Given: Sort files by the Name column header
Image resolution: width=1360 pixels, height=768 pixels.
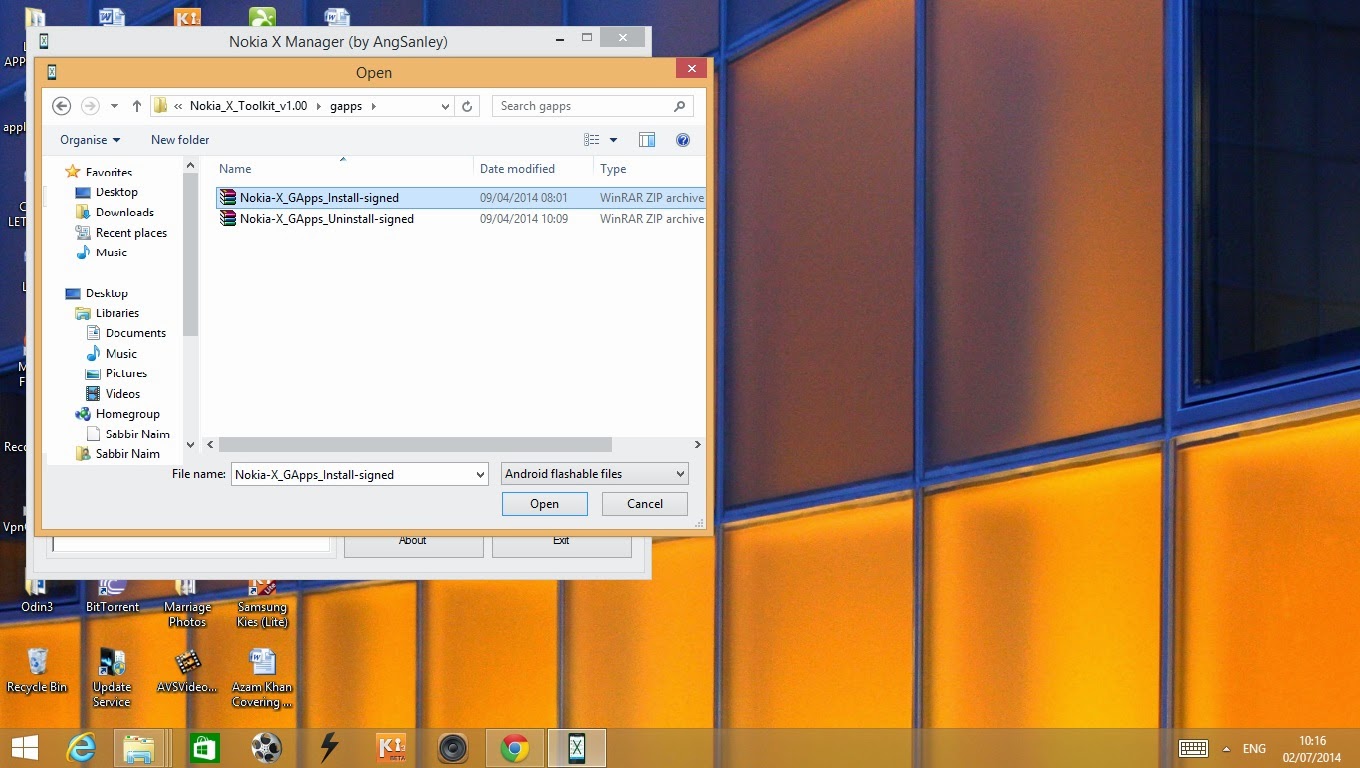Looking at the screenshot, I should (234, 168).
